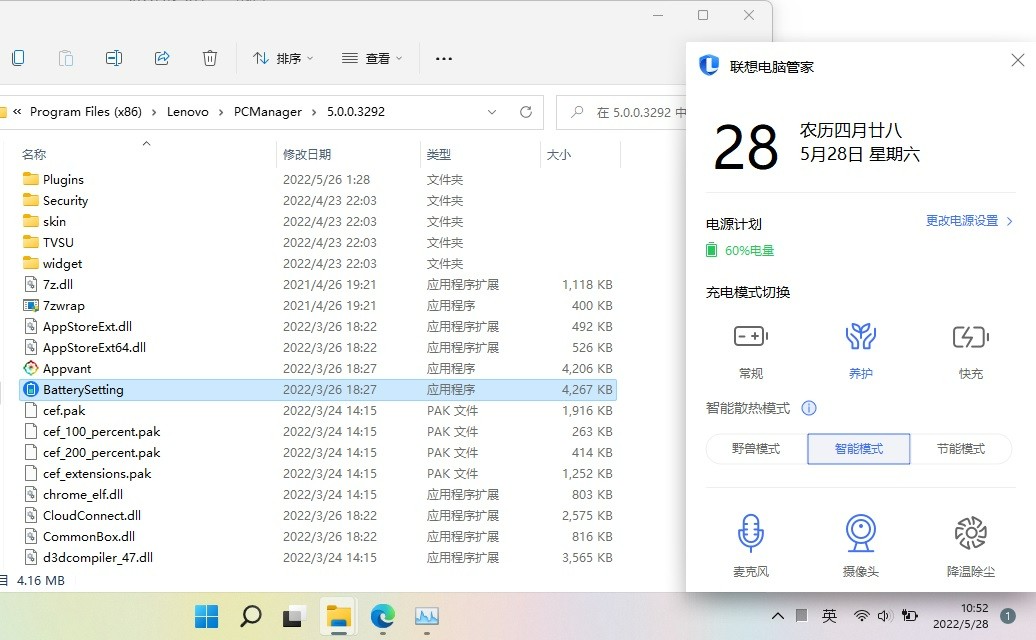Click the 联想电脑管家 logo icon

point(709,65)
